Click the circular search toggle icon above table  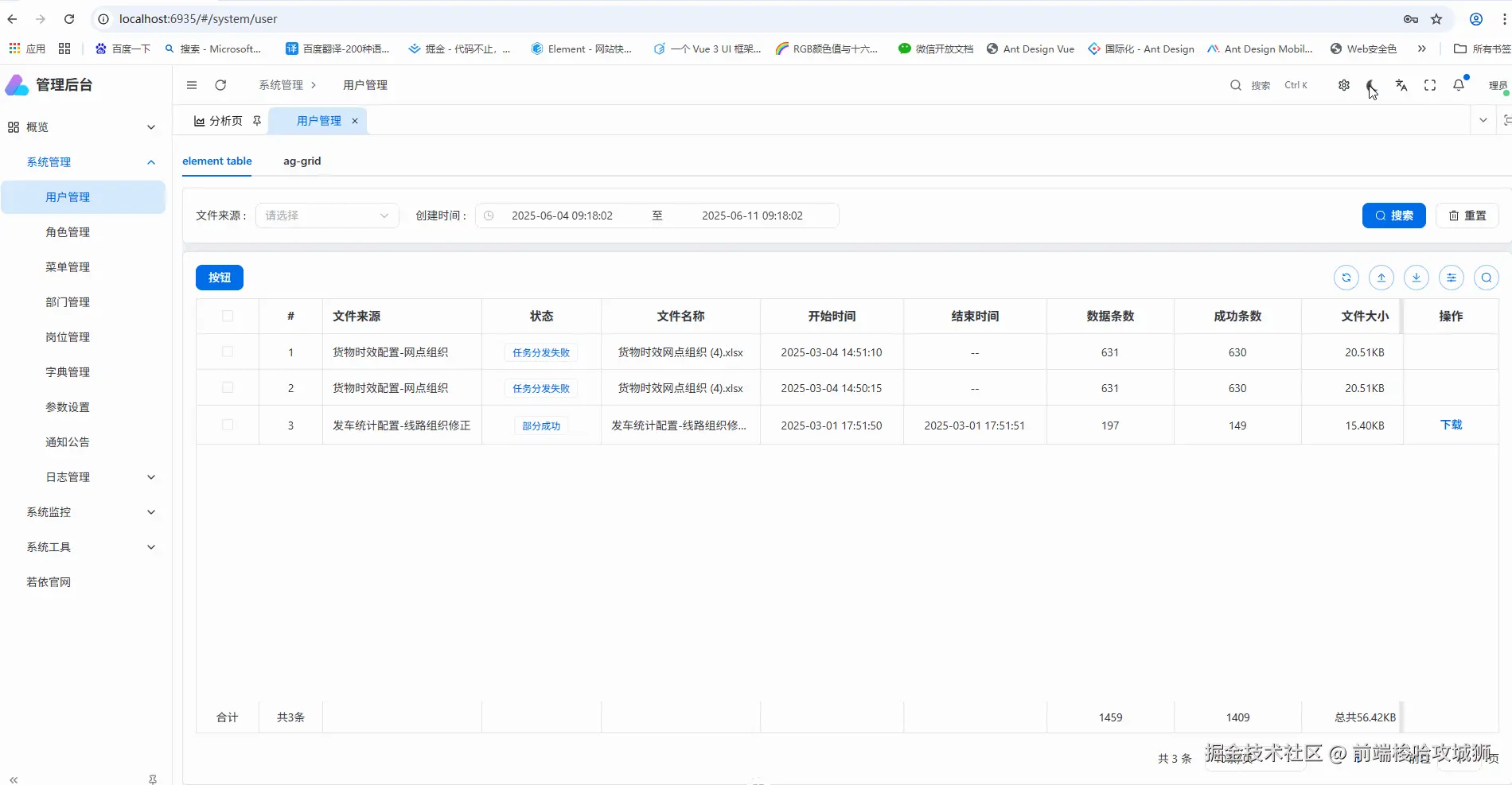click(x=1487, y=278)
